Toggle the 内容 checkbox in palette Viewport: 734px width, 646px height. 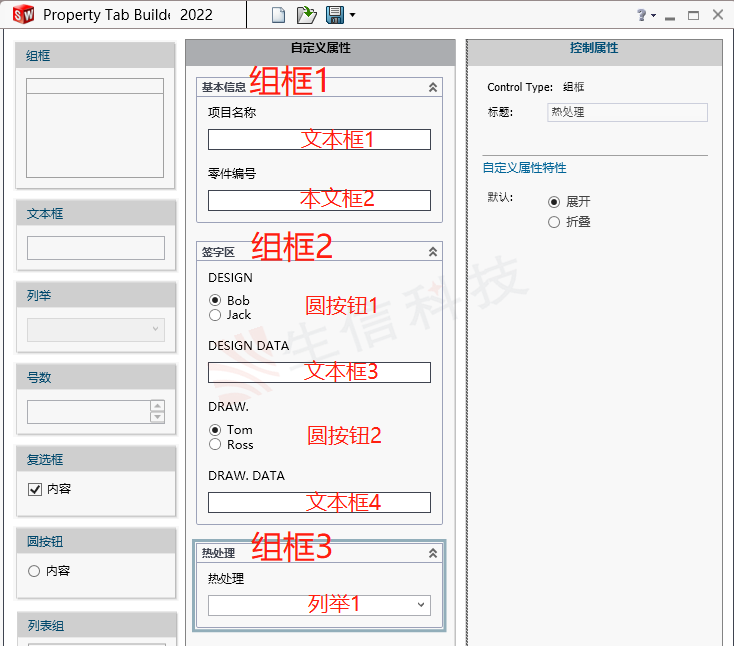point(35,490)
